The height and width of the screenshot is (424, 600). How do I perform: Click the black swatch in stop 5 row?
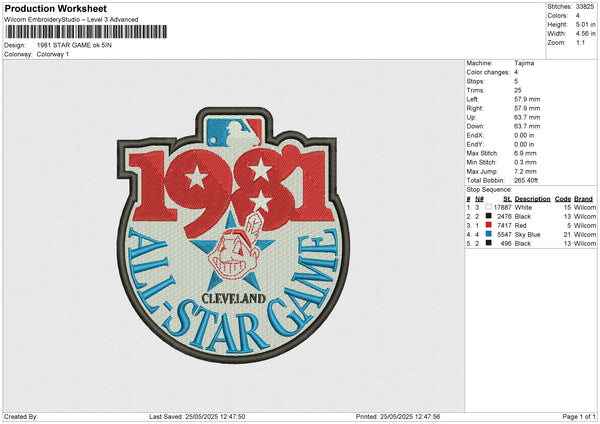[488, 243]
